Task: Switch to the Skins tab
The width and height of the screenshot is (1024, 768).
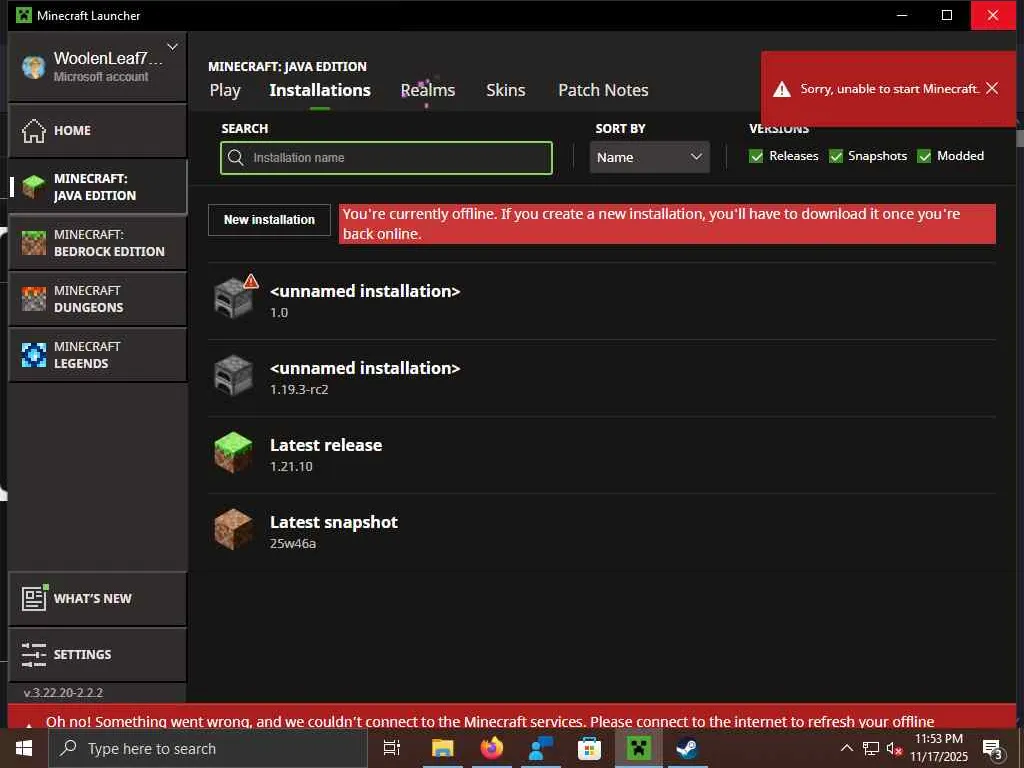Action: coord(505,90)
